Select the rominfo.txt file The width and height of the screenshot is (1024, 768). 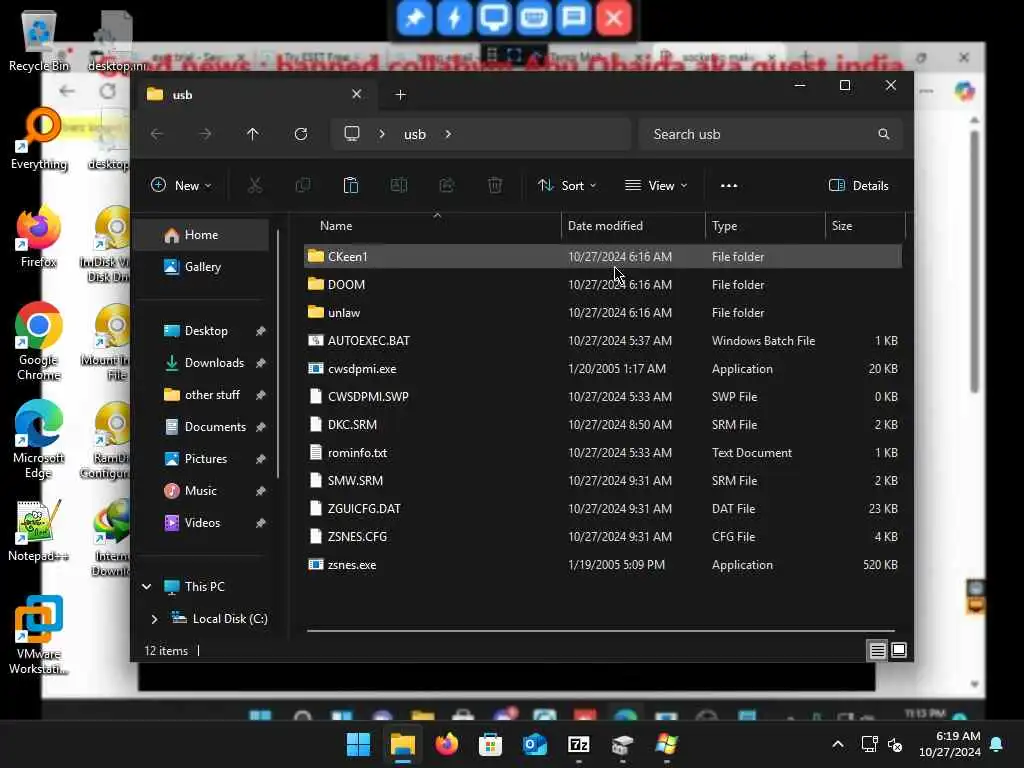[x=602, y=453]
